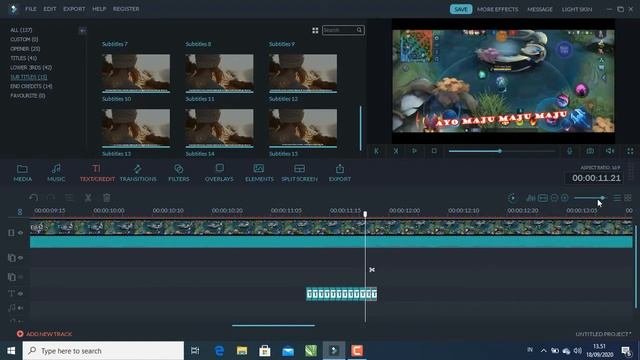Toggle visibility of first PIP track

click(x=20, y=258)
